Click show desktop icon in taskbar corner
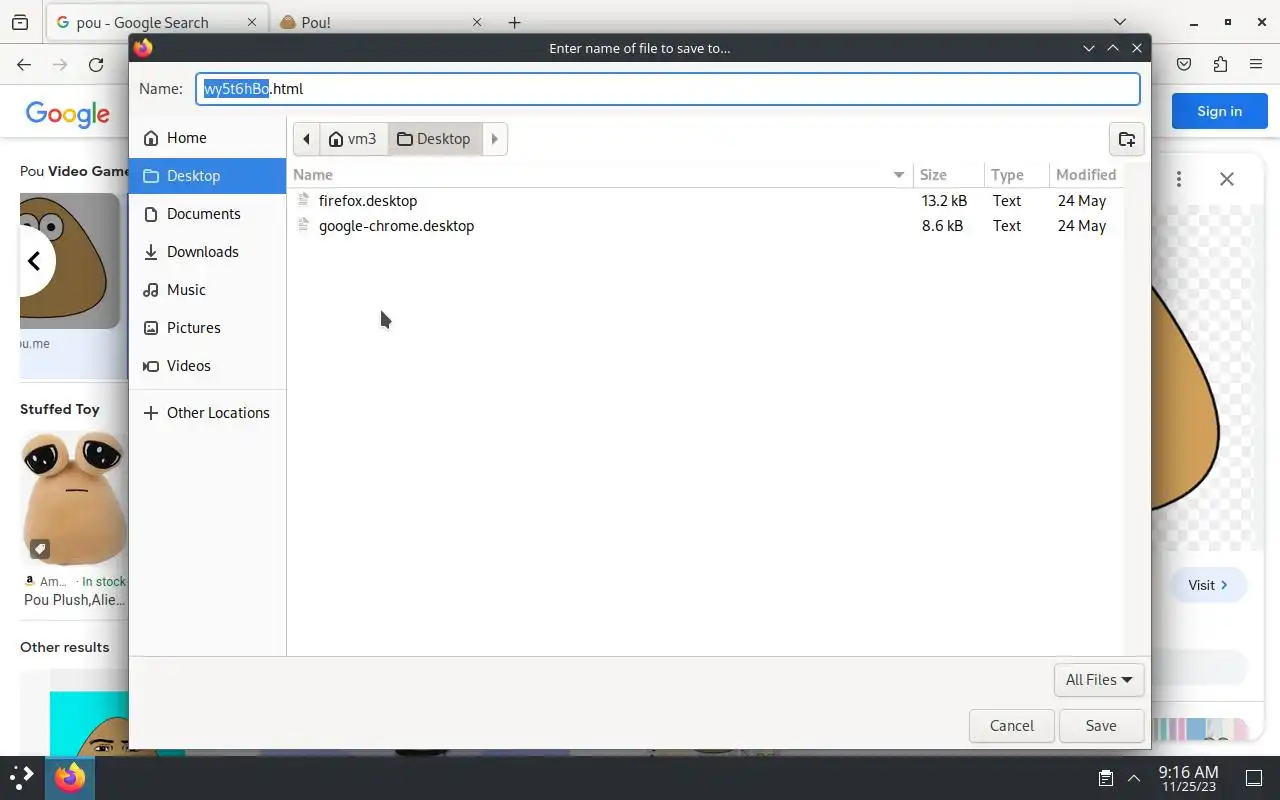Screen dimensions: 1280x800 point(1254,778)
